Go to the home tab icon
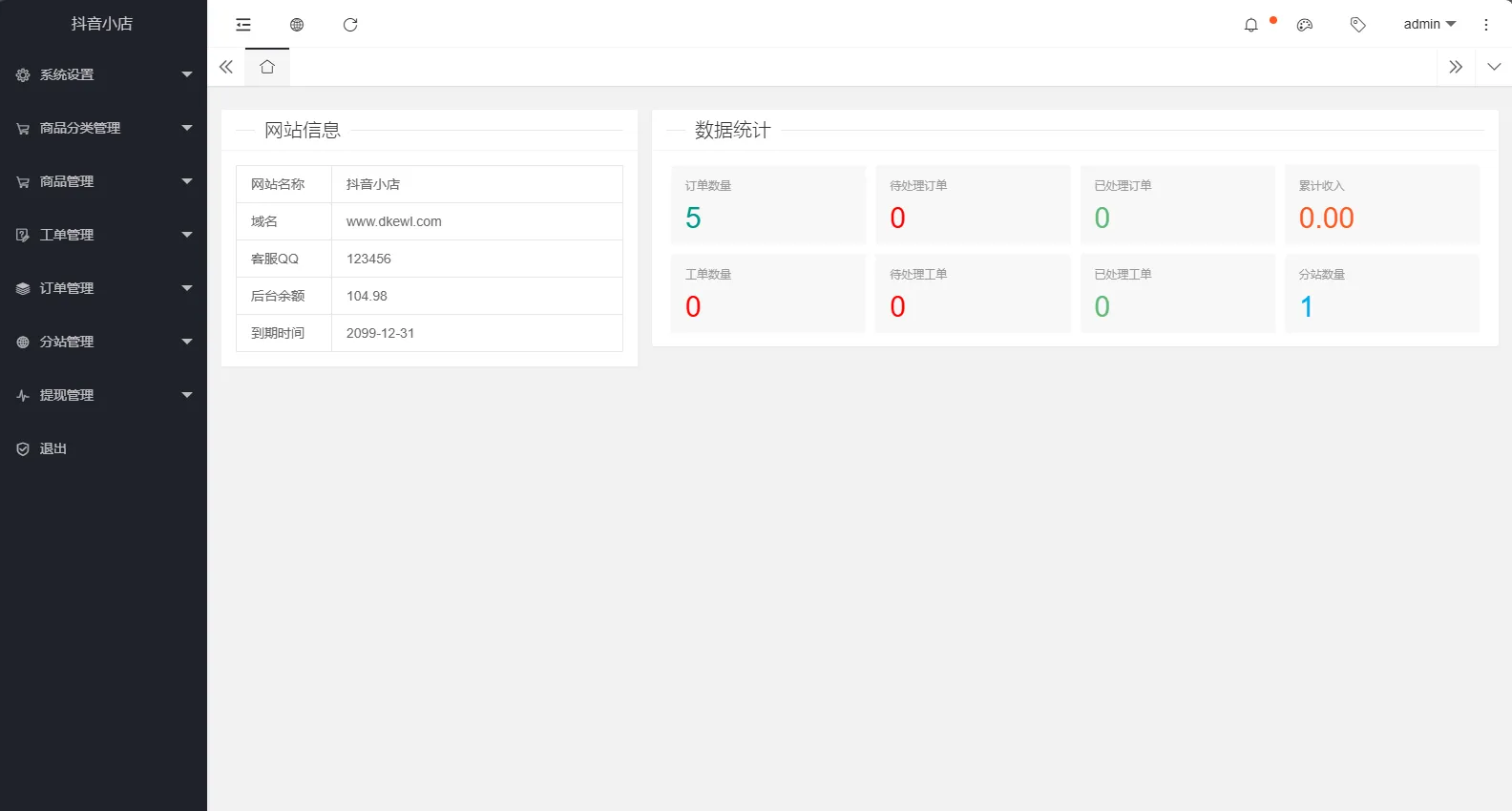 (267, 67)
